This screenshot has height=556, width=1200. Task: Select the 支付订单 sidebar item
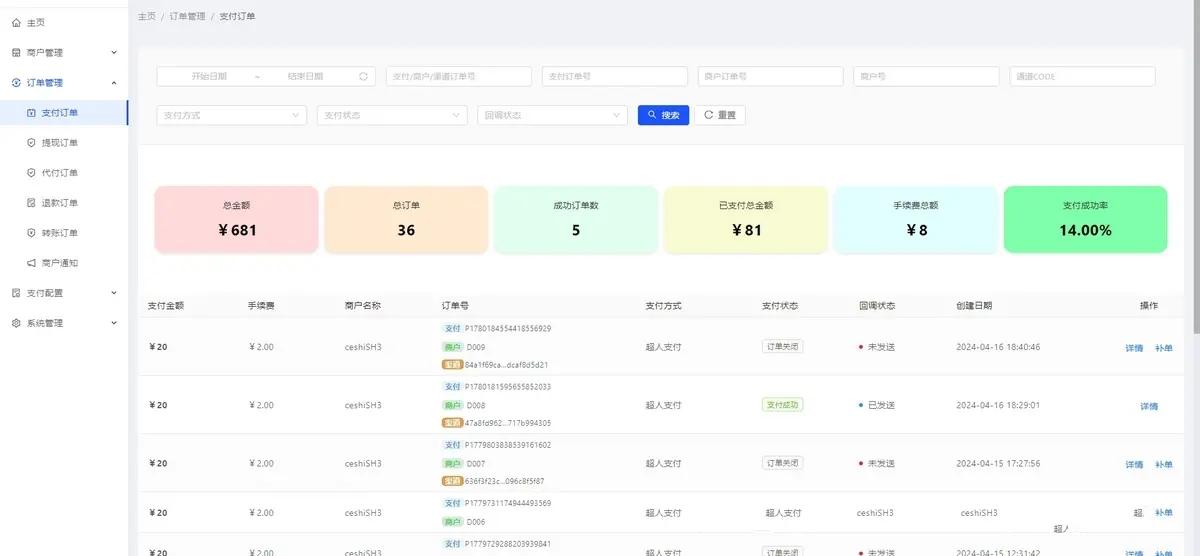tap(64, 113)
